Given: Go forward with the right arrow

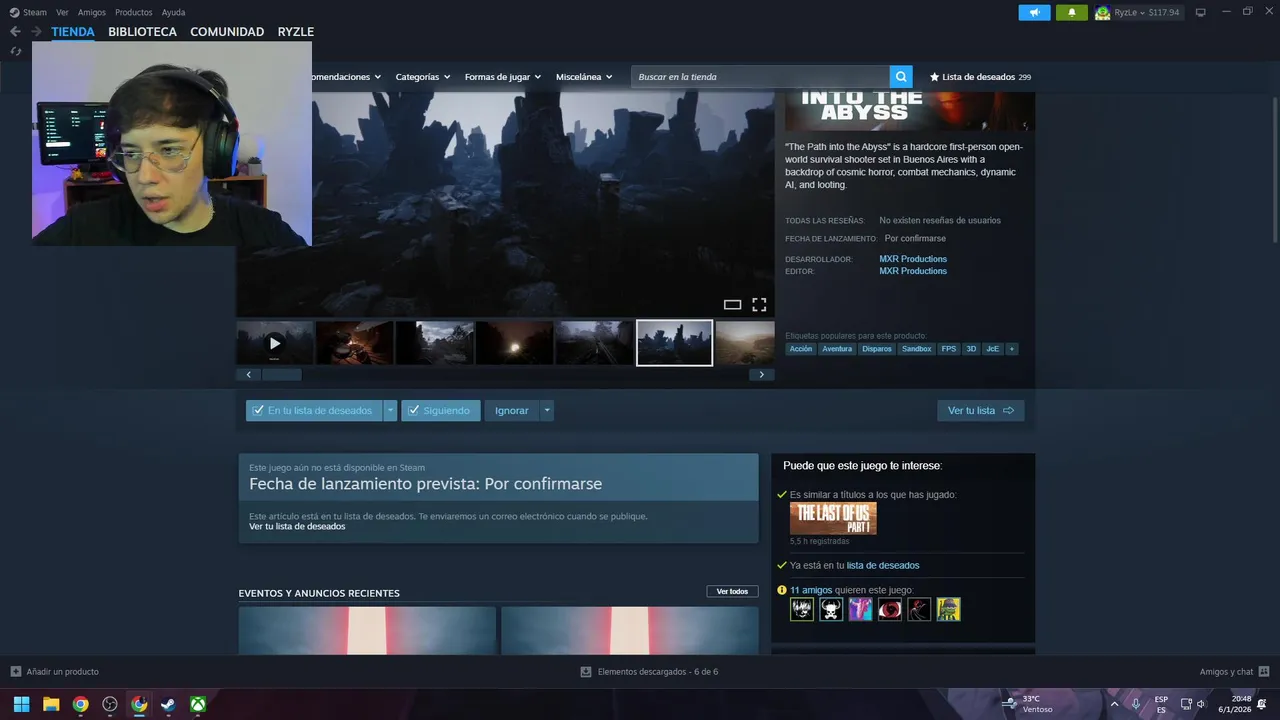Looking at the screenshot, I should [x=36, y=32].
